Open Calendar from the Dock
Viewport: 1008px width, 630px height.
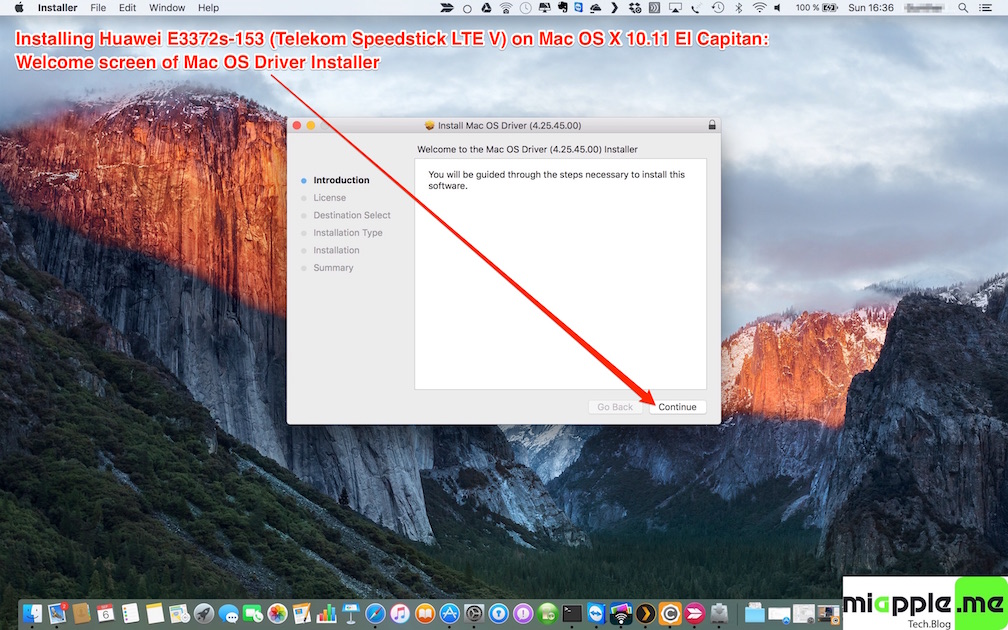(x=105, y=613)
